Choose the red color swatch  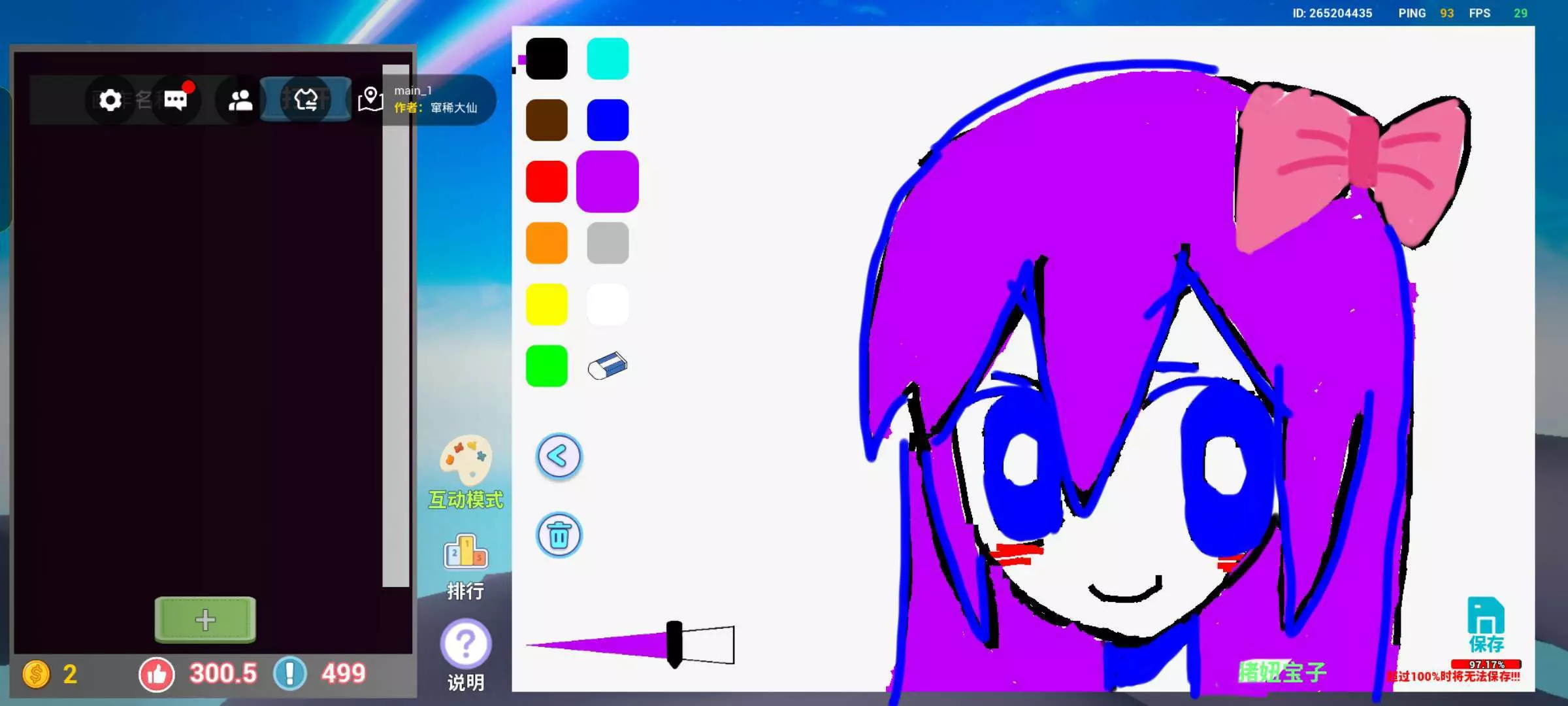coord(547,182)
